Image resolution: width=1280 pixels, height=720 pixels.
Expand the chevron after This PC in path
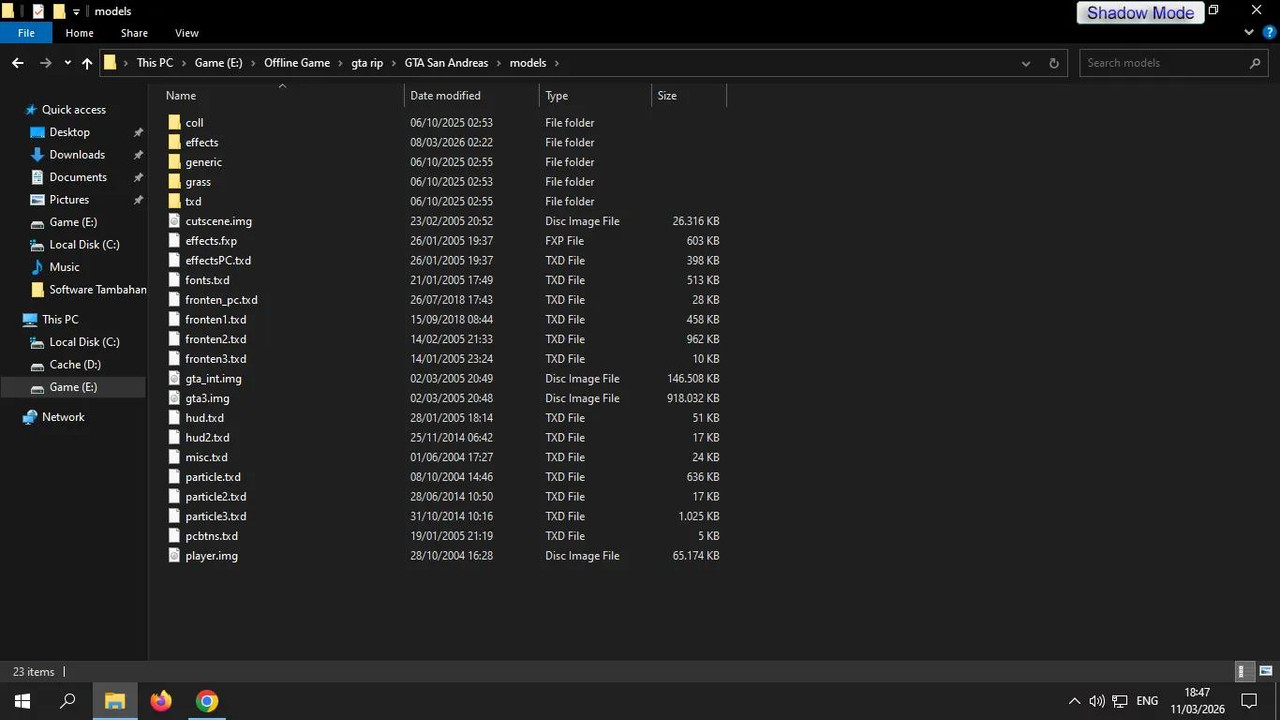pos(183,63)
